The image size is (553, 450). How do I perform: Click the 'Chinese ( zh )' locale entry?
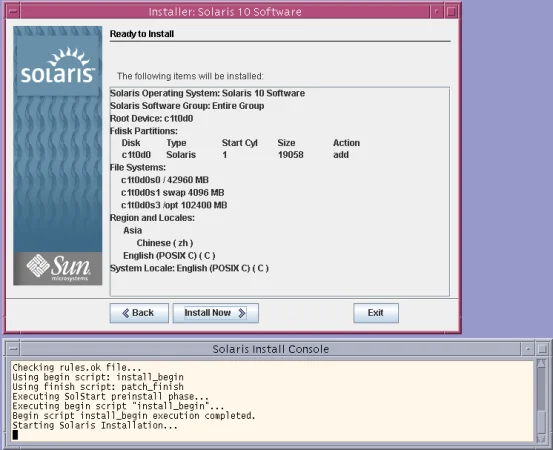coord(165,243)
